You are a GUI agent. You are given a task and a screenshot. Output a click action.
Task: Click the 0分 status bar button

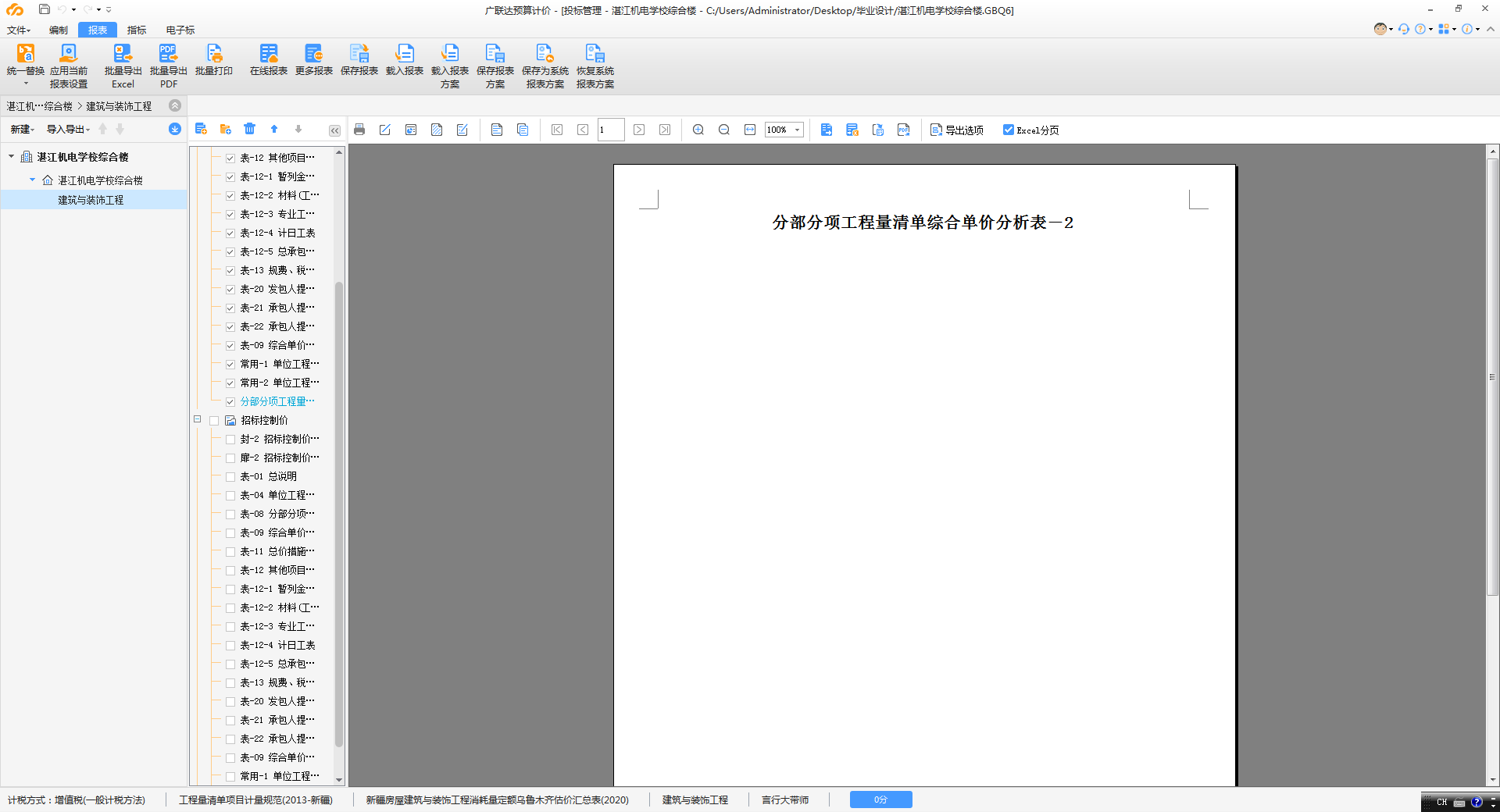pos(880,800)
